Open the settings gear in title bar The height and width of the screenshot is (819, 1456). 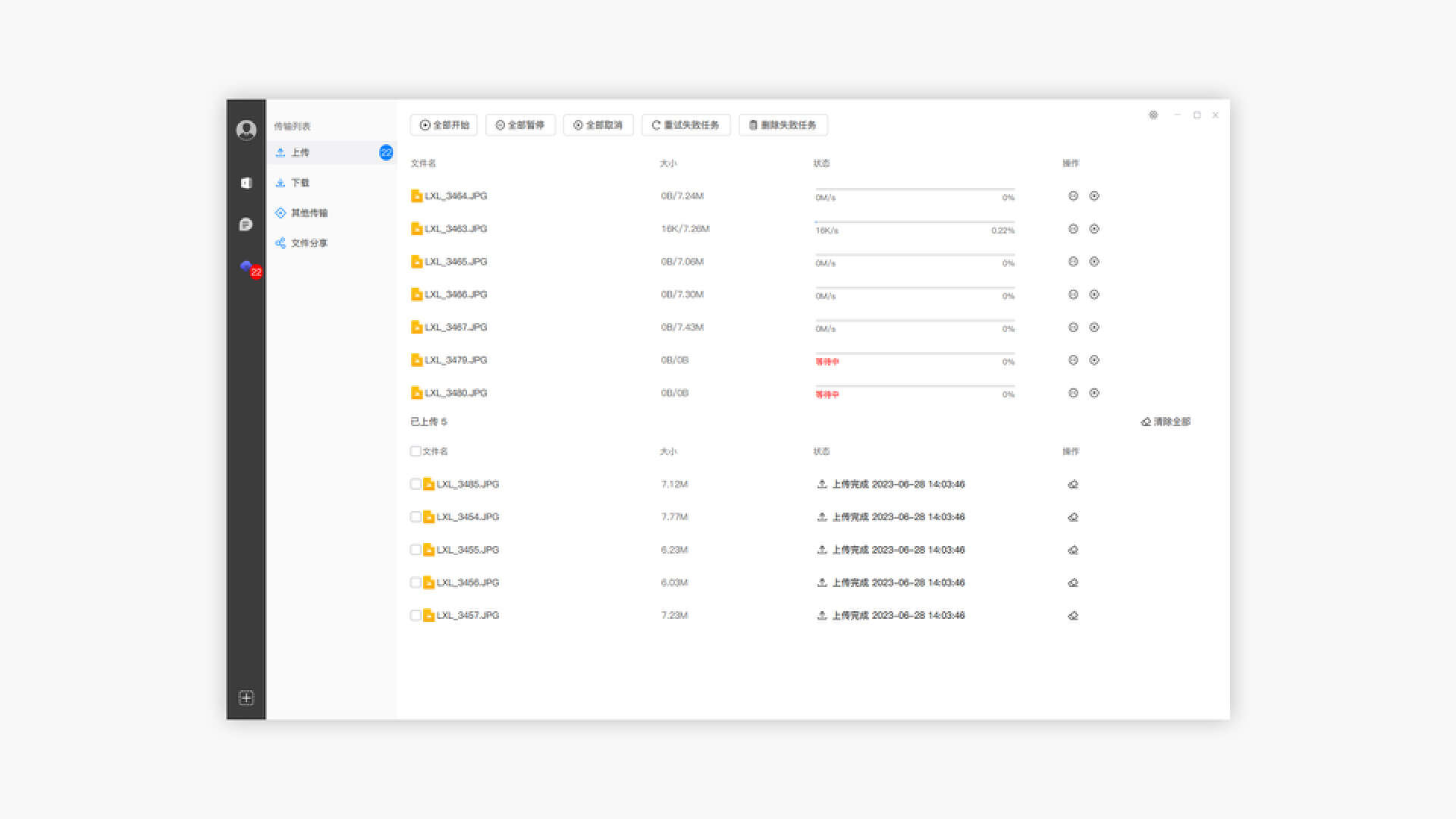pyautogui.click(x=1153, y=115)
